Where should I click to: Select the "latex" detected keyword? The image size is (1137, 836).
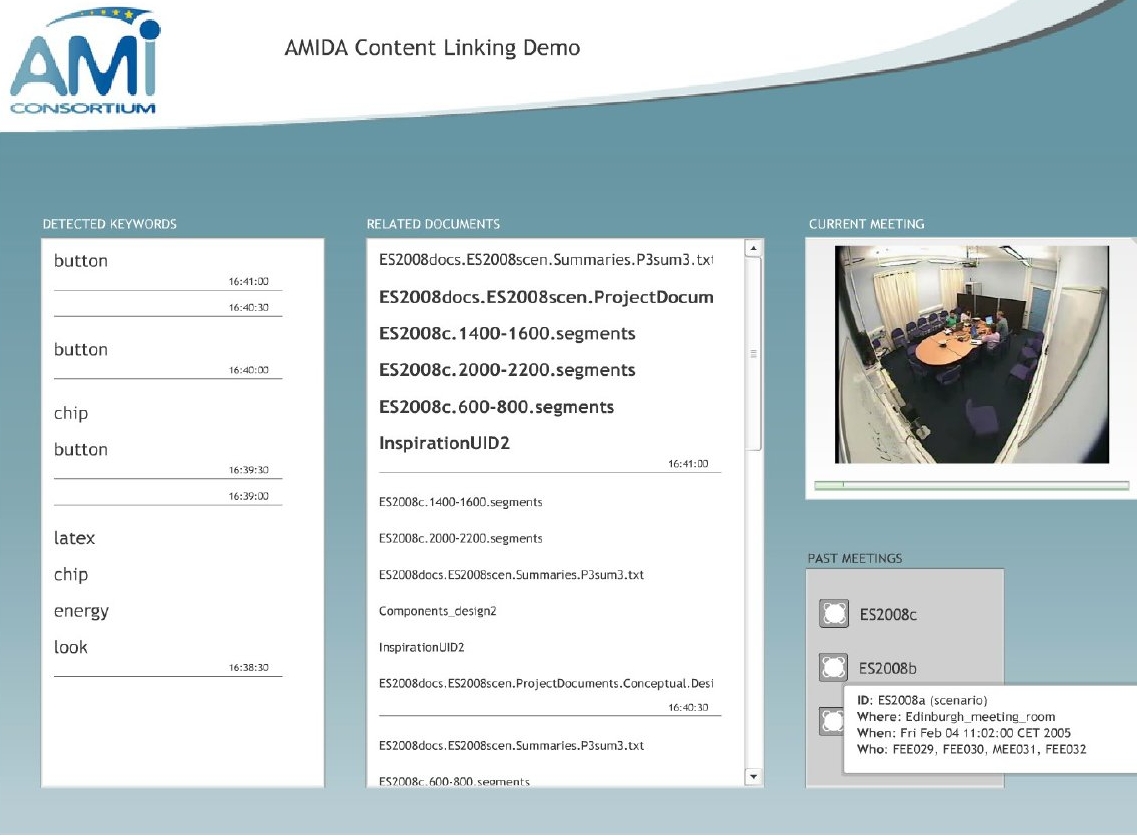pos(75,538)
